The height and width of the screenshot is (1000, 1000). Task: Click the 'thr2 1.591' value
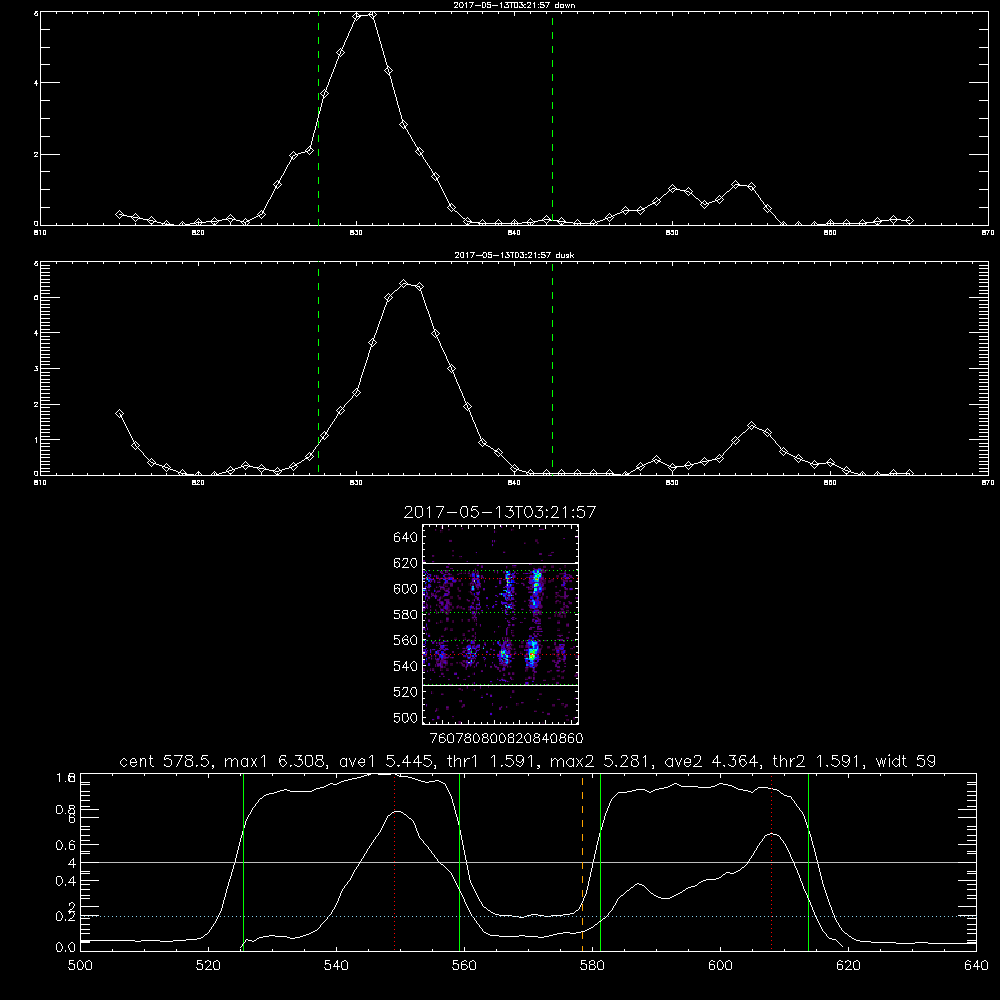click(814, 761)
